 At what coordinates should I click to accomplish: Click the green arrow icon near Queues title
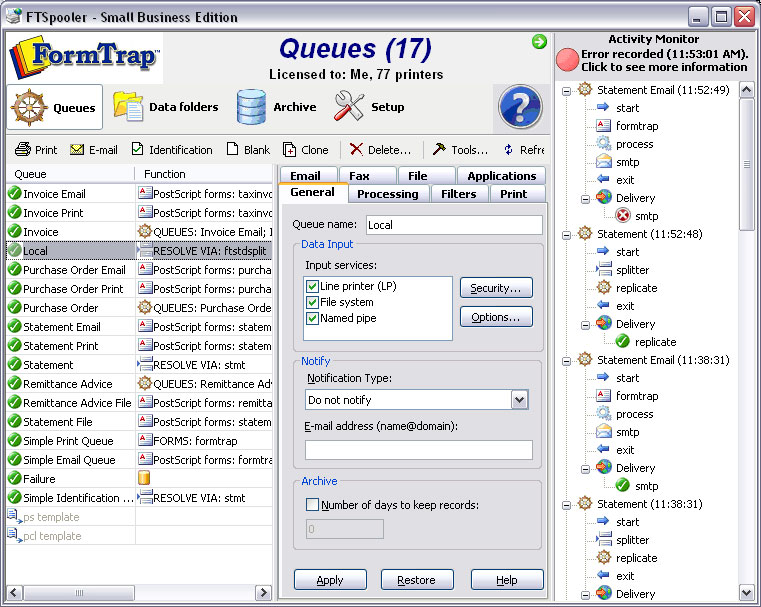click(x=539, y=42)
